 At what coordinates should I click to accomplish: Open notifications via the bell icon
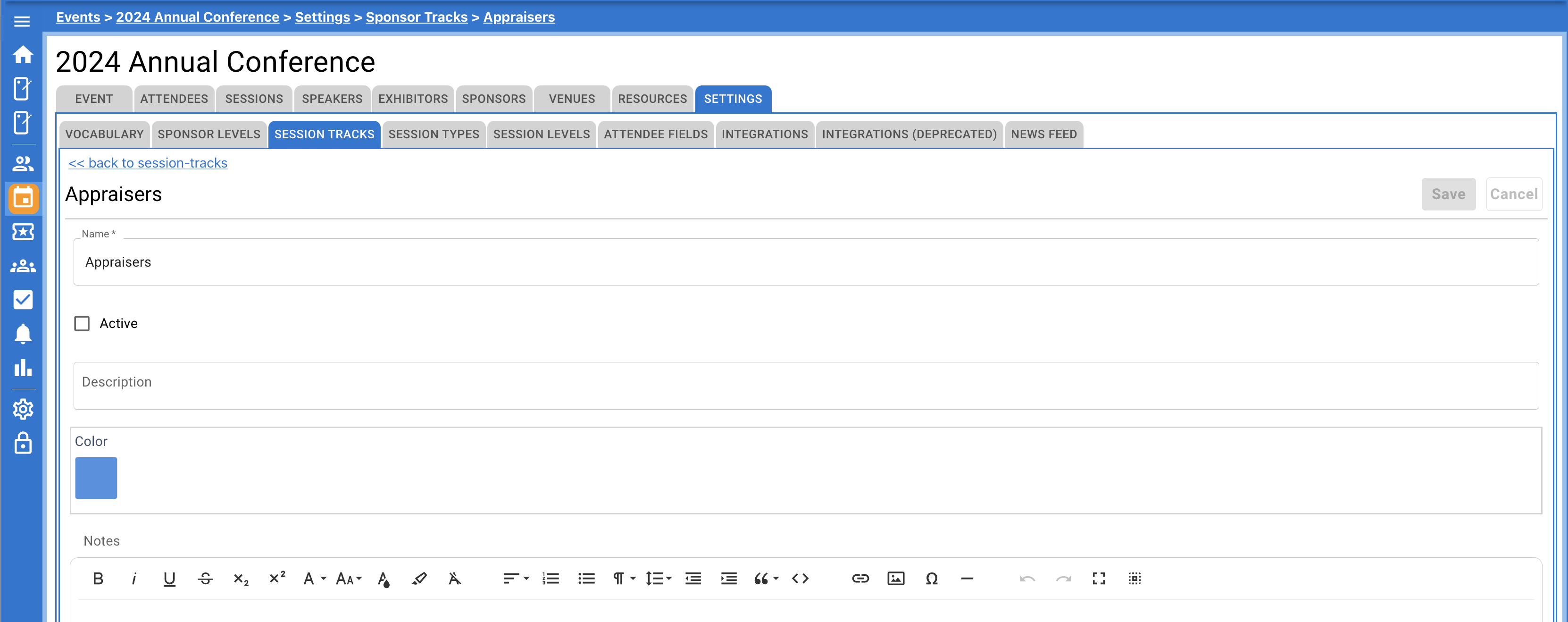tap(23, 334)
